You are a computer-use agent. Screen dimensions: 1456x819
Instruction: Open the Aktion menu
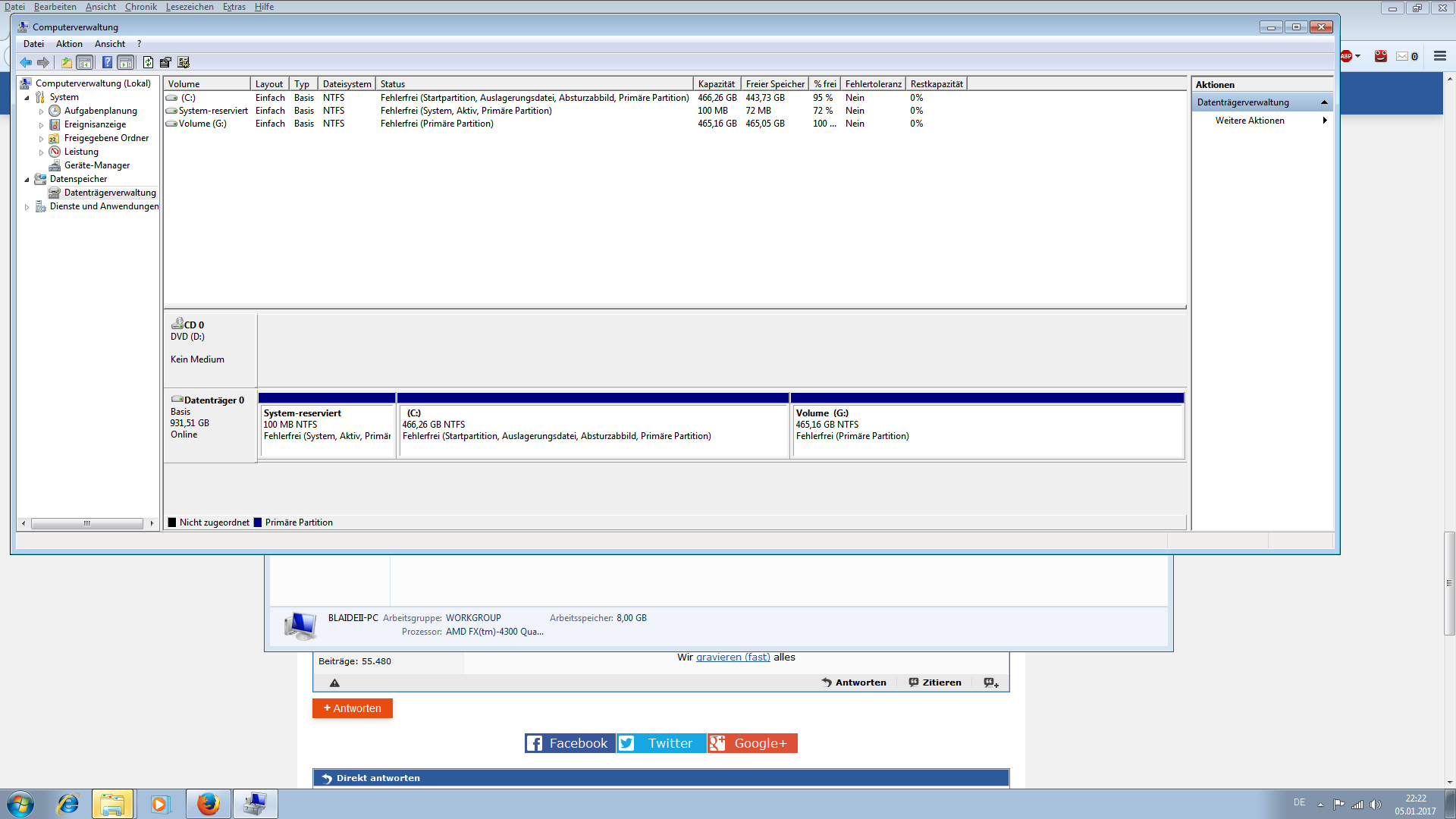[69, 44]
